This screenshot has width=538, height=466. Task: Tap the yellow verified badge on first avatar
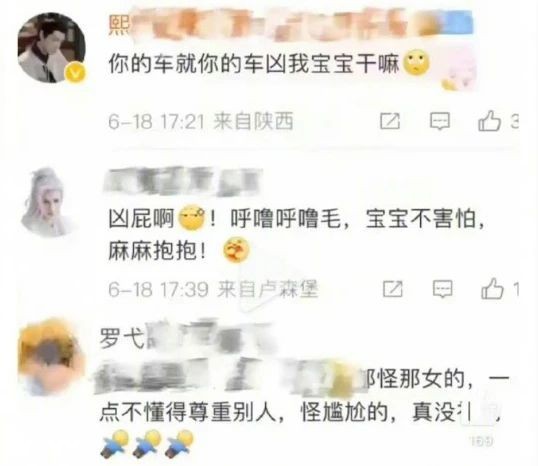75,72
